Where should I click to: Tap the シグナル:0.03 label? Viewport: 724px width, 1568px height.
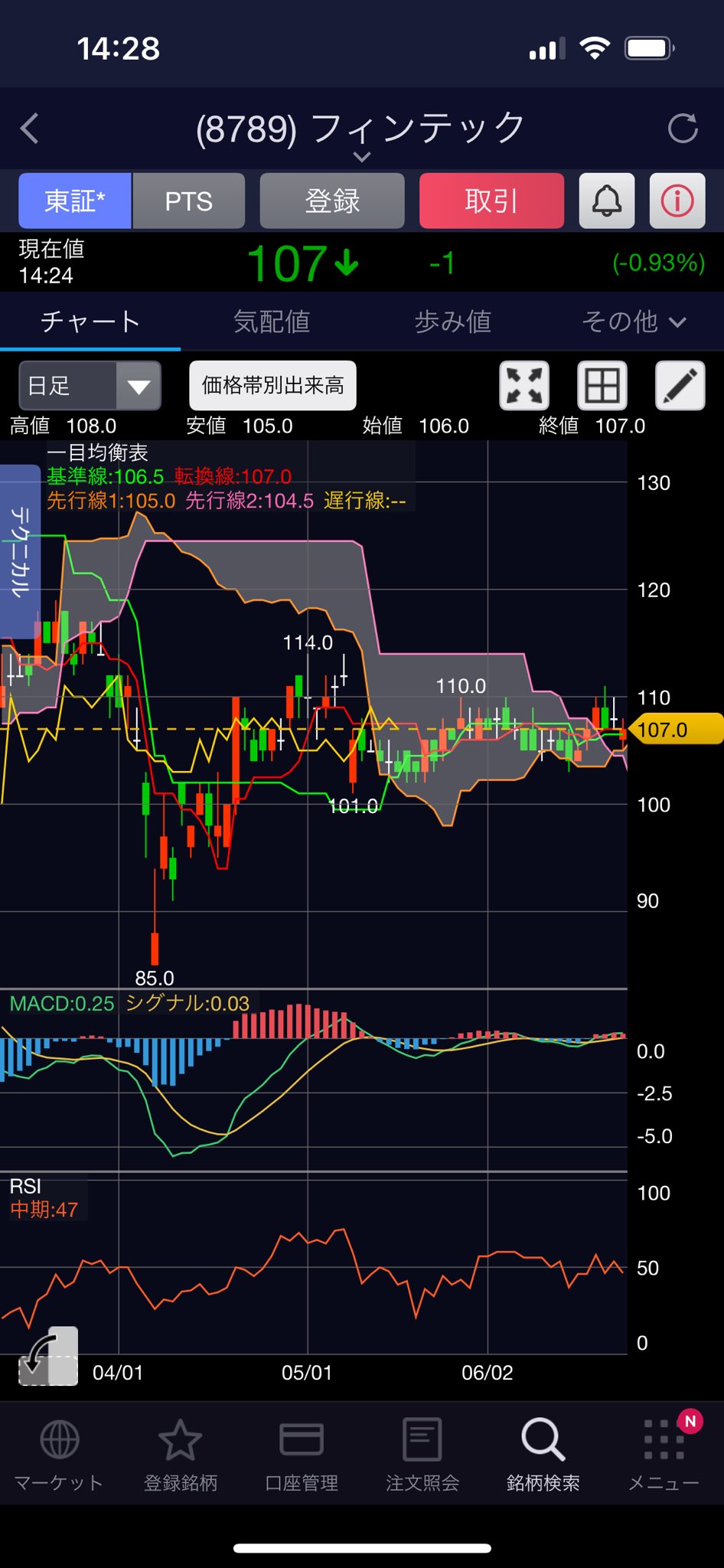coord(188,1003)
